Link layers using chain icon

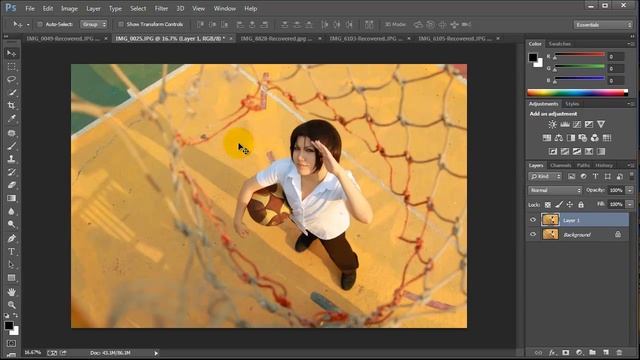[x=538, y=352]
